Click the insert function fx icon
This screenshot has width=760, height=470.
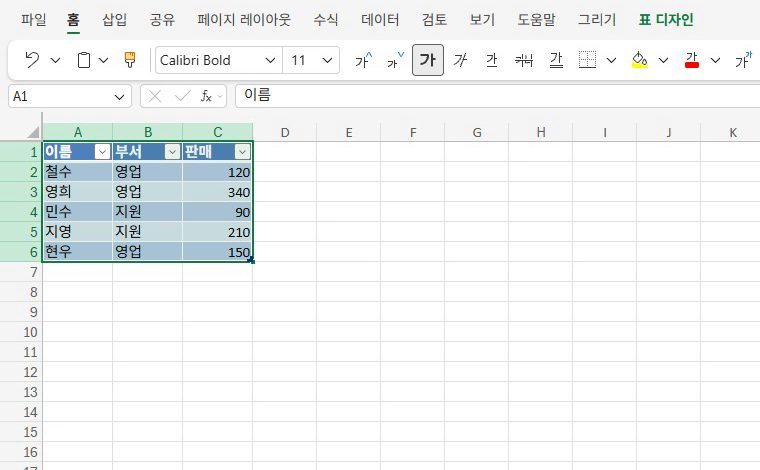[x=206, y=96]
